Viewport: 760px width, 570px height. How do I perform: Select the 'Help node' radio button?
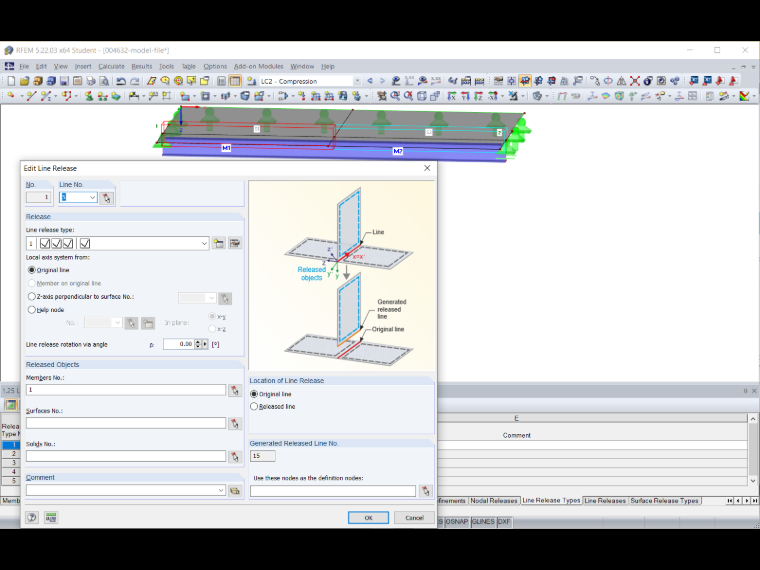click(x=32, y=310)
